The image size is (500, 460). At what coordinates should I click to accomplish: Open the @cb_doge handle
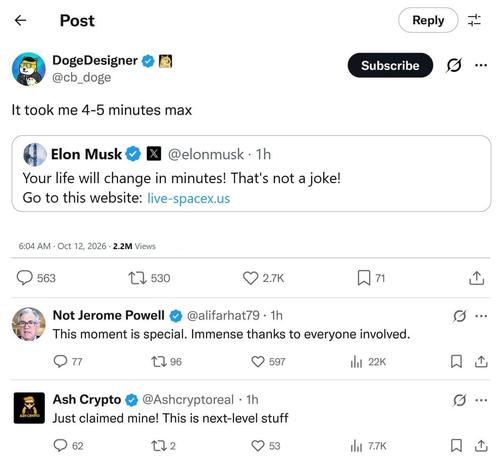pyautogui.click(x=81, y=77)
